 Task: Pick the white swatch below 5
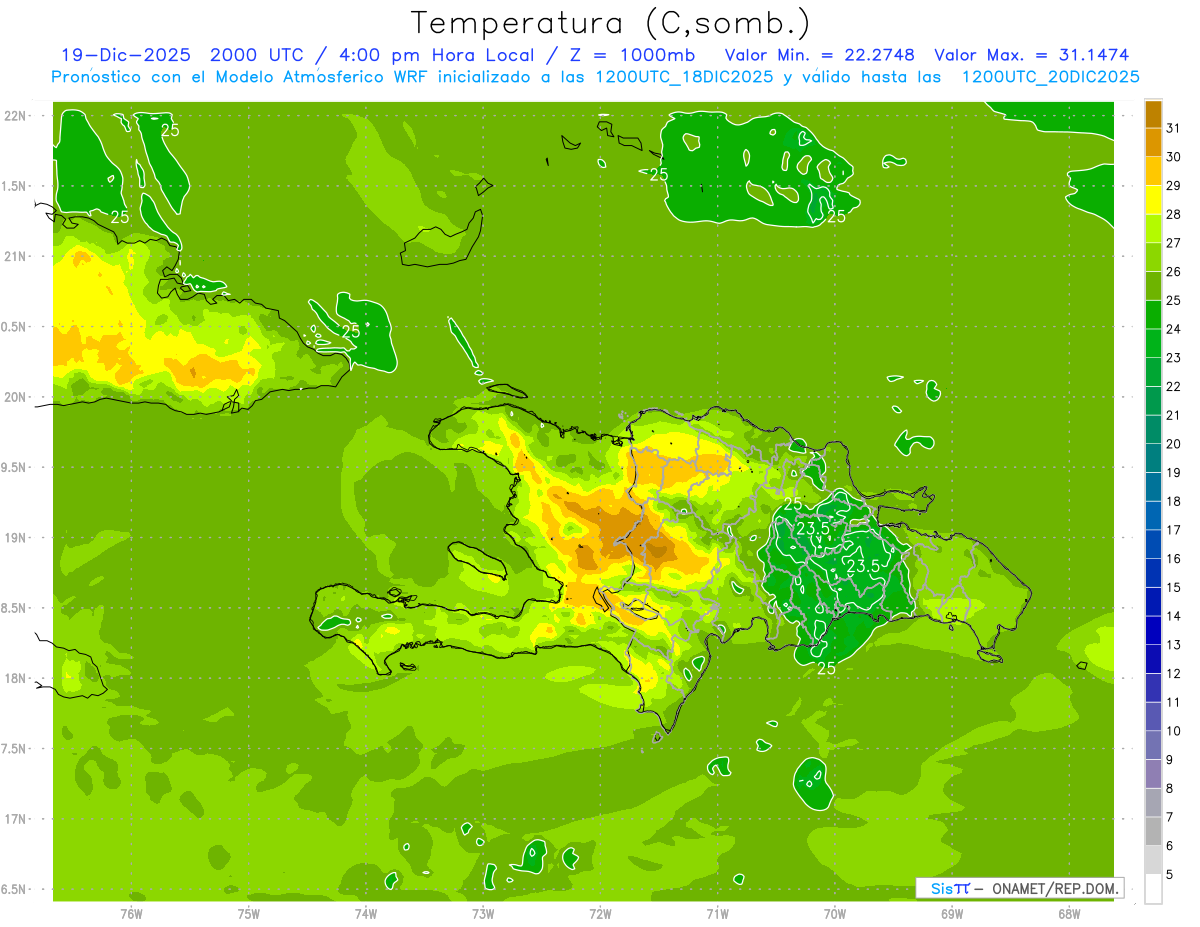(x=1153, y=889)
